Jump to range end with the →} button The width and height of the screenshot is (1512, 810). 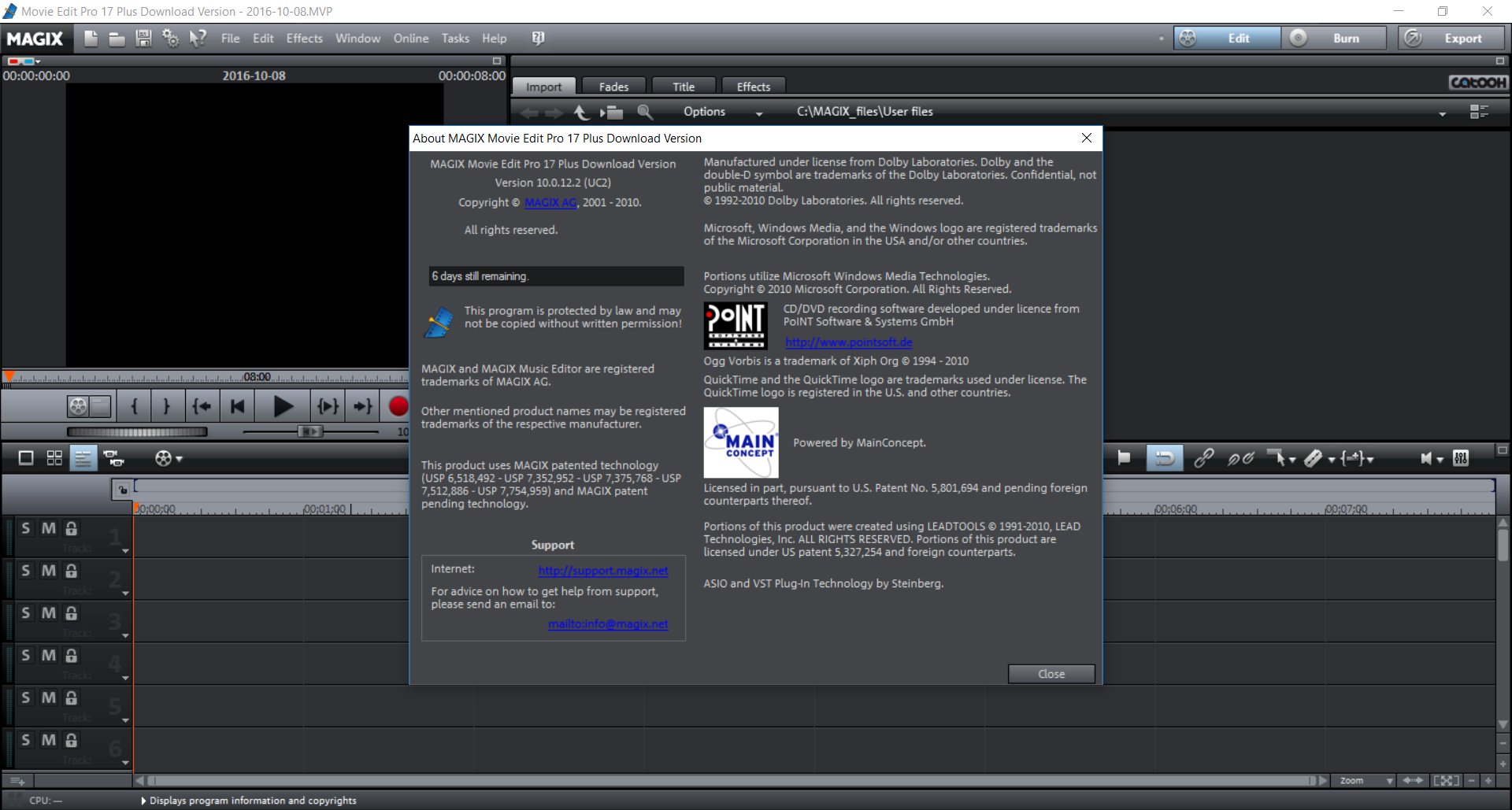(x=362, y=406)
